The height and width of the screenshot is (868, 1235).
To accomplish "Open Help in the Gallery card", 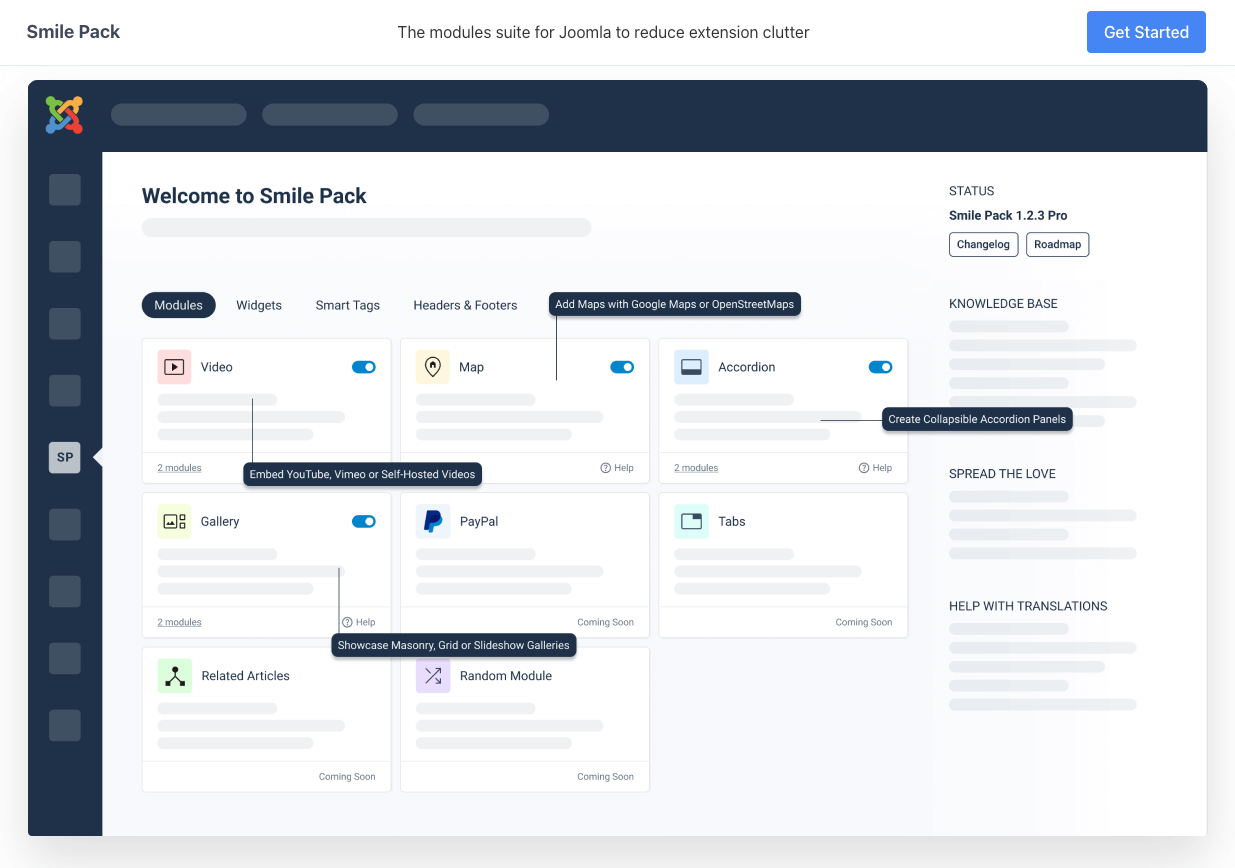I will [358, 622].
